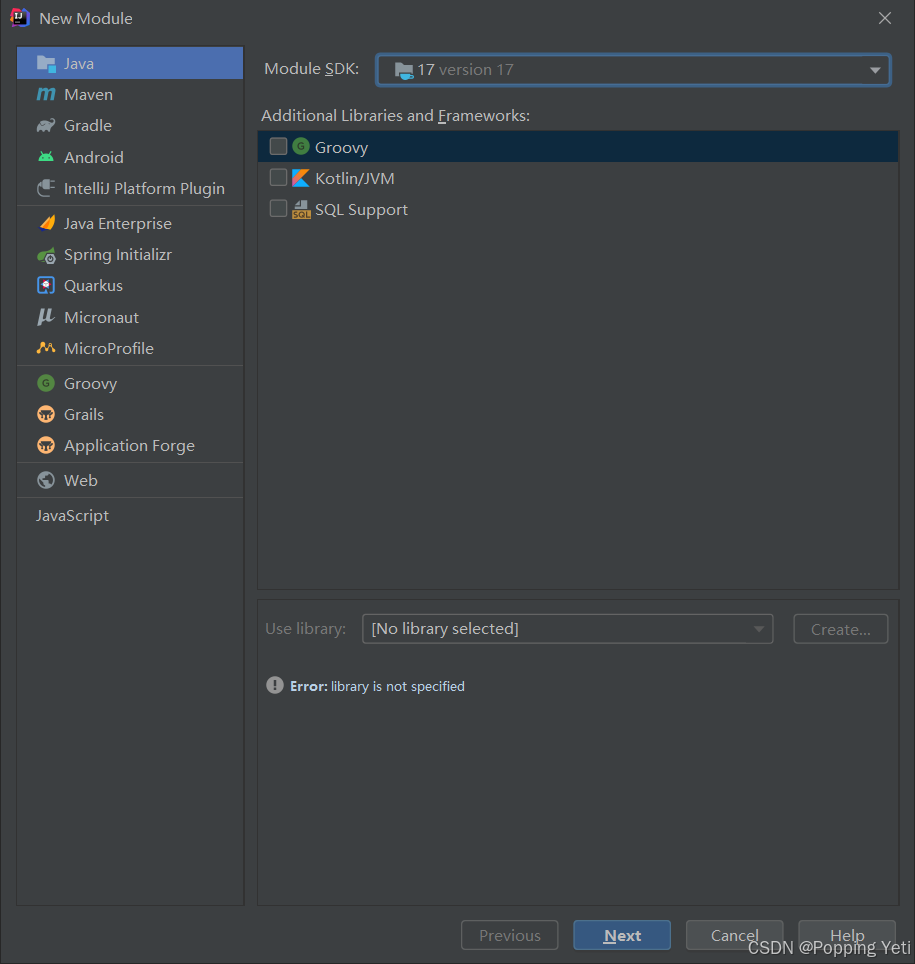Screen dimensions: 915x964
Task: Click the Maven 'm' icon
Action: [x=46, y=94]
